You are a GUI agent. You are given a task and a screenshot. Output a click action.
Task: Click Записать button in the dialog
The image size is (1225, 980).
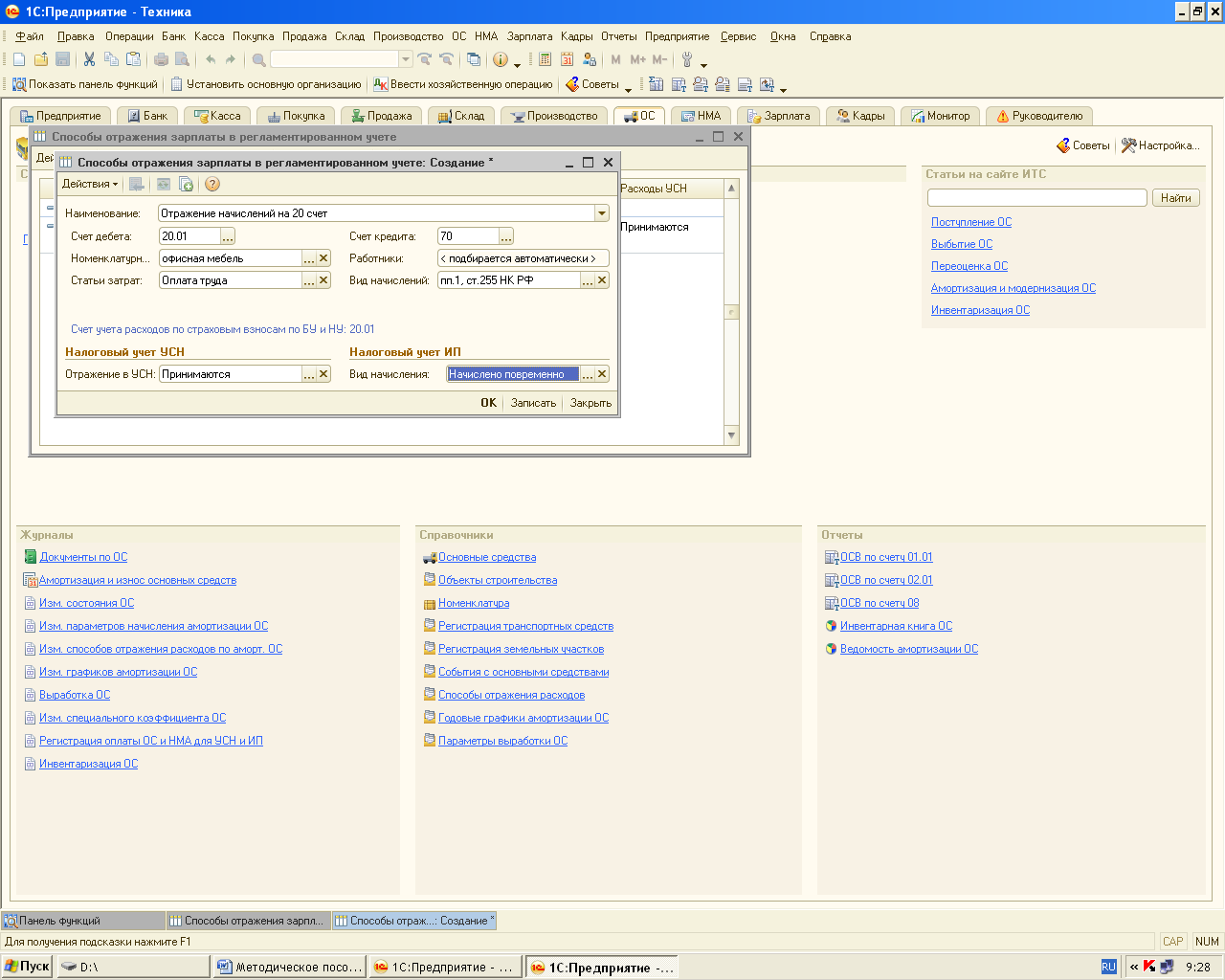coord(533,403)
